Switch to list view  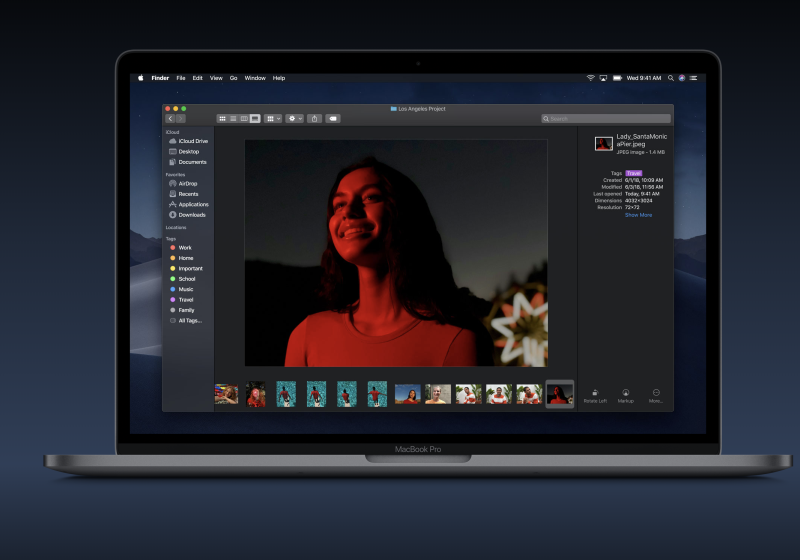(x=233, y=118)
